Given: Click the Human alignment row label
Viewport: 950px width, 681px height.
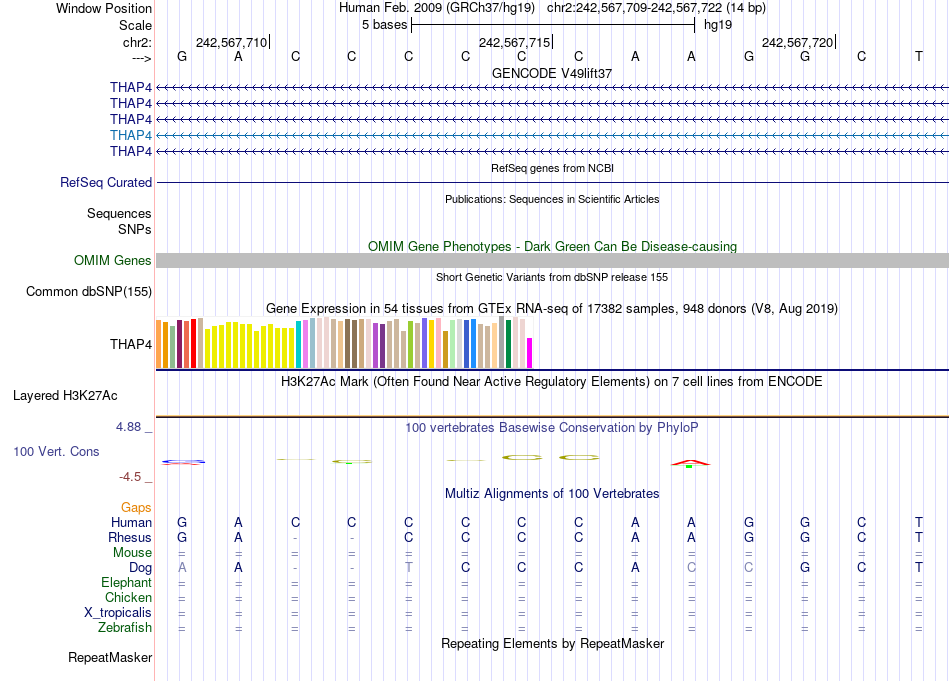Looking at the screenshot, I should pos(131,522).
